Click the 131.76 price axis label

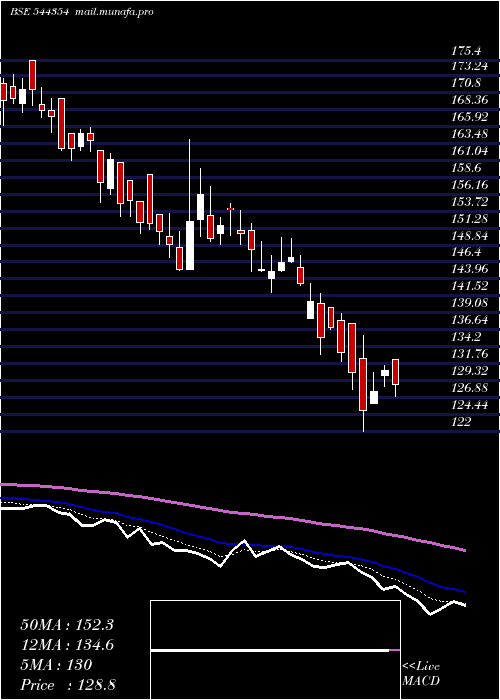(470, 354)
